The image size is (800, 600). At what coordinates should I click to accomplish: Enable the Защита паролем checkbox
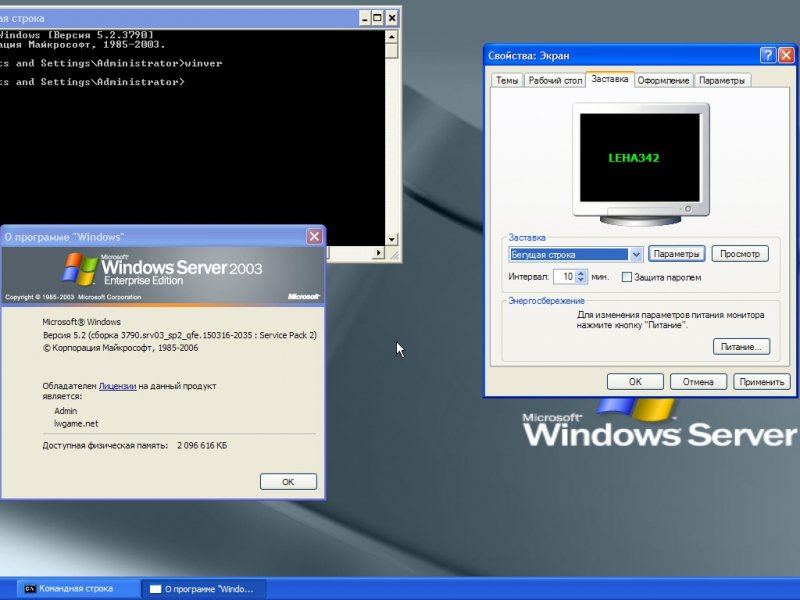(627, 277)
